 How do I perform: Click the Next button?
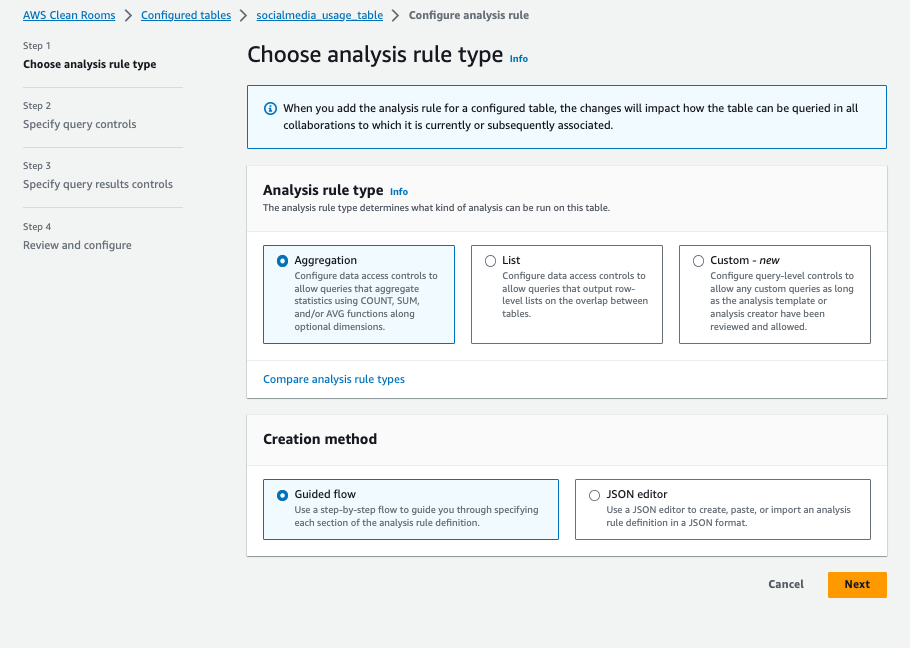(857, 585)
